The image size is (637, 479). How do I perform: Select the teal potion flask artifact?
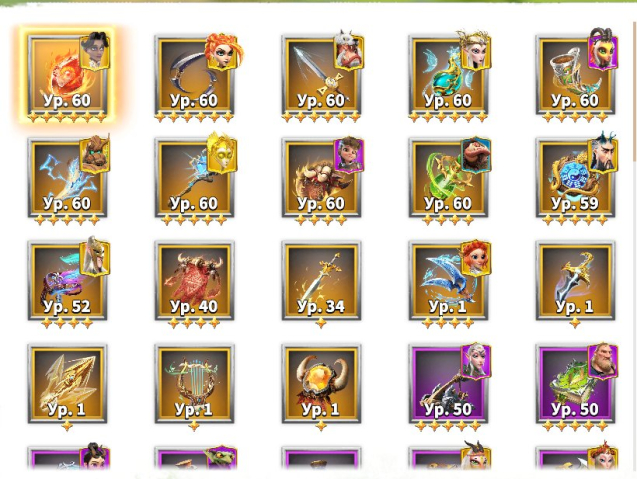pyautogui.click(x=448, y=75)
